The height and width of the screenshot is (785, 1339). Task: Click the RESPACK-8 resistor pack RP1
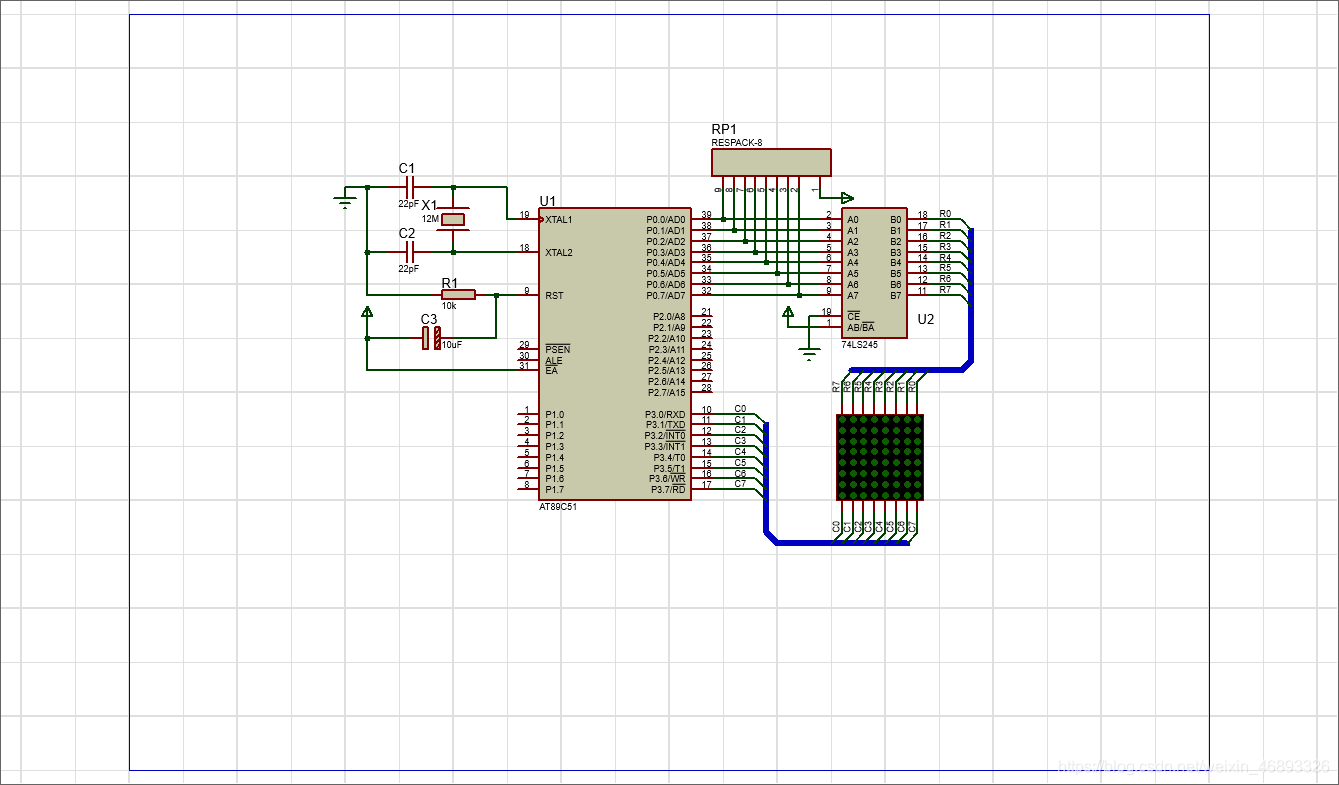tap(771, 162)
